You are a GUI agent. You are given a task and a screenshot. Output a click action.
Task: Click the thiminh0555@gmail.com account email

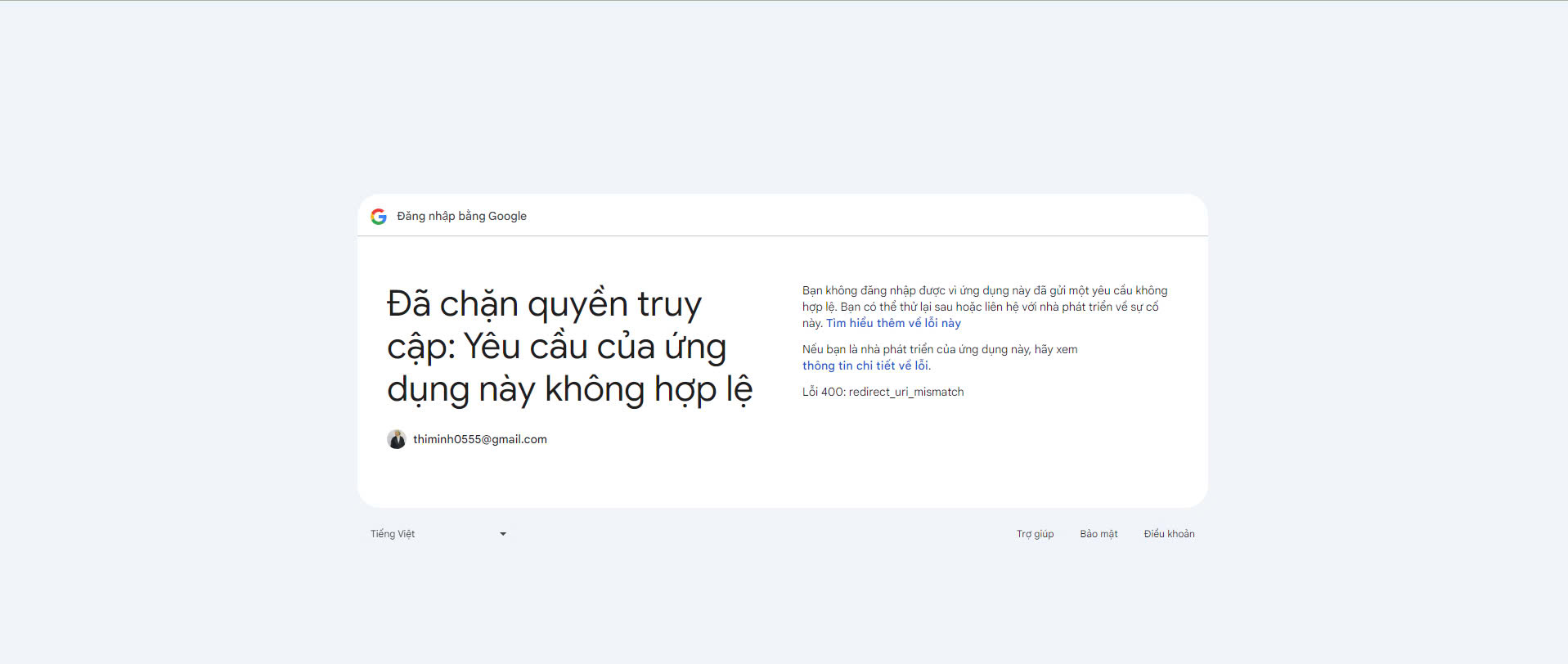[x=480, y=439]
